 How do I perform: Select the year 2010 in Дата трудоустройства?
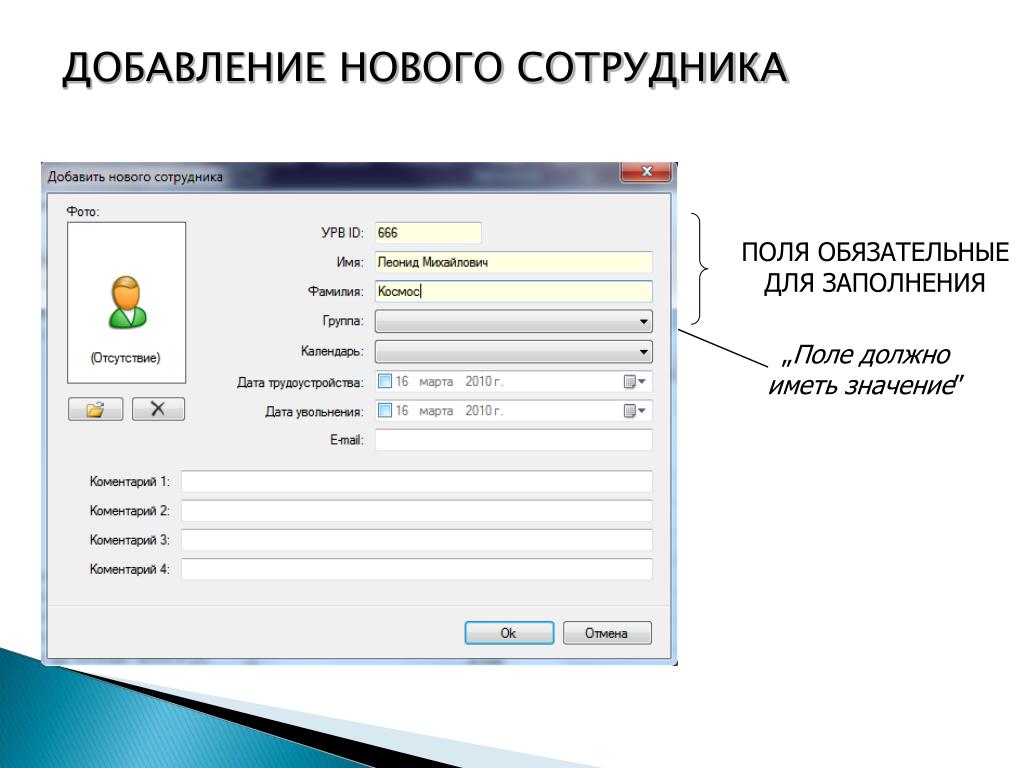(x=478, y=381)
